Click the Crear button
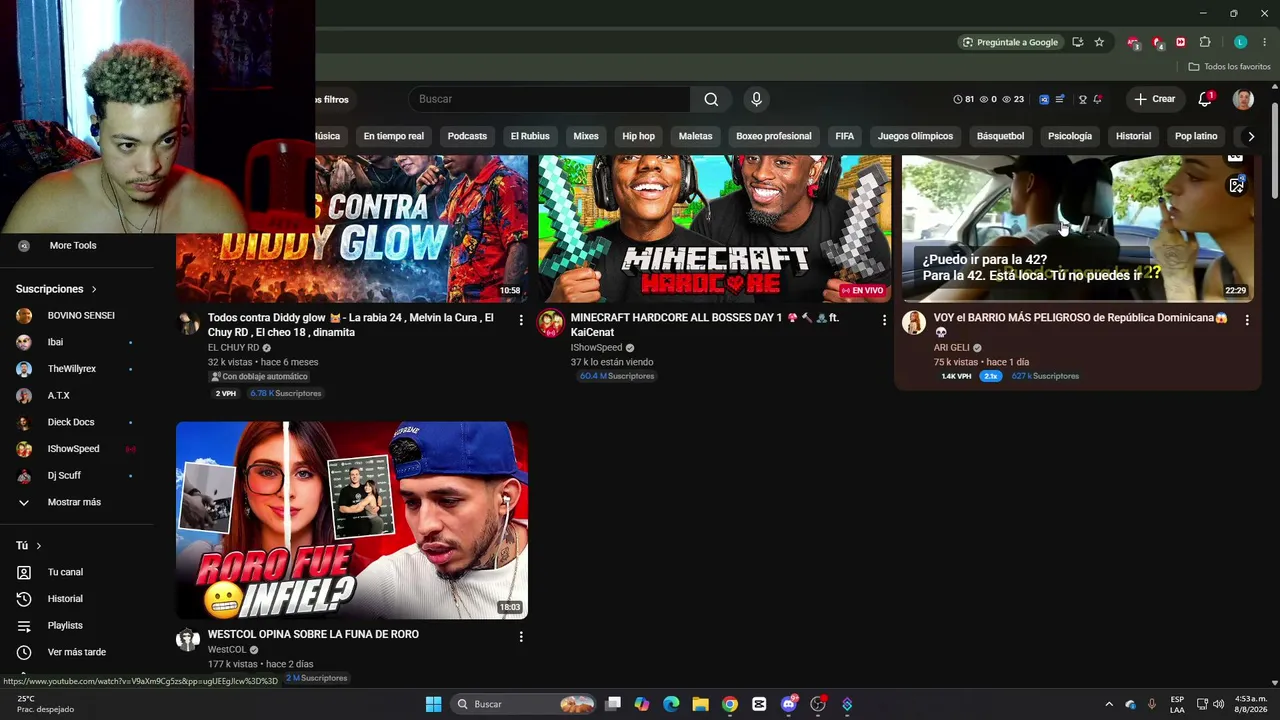Viewport: 1280px width, 720px height. [x=1155, y=99]
